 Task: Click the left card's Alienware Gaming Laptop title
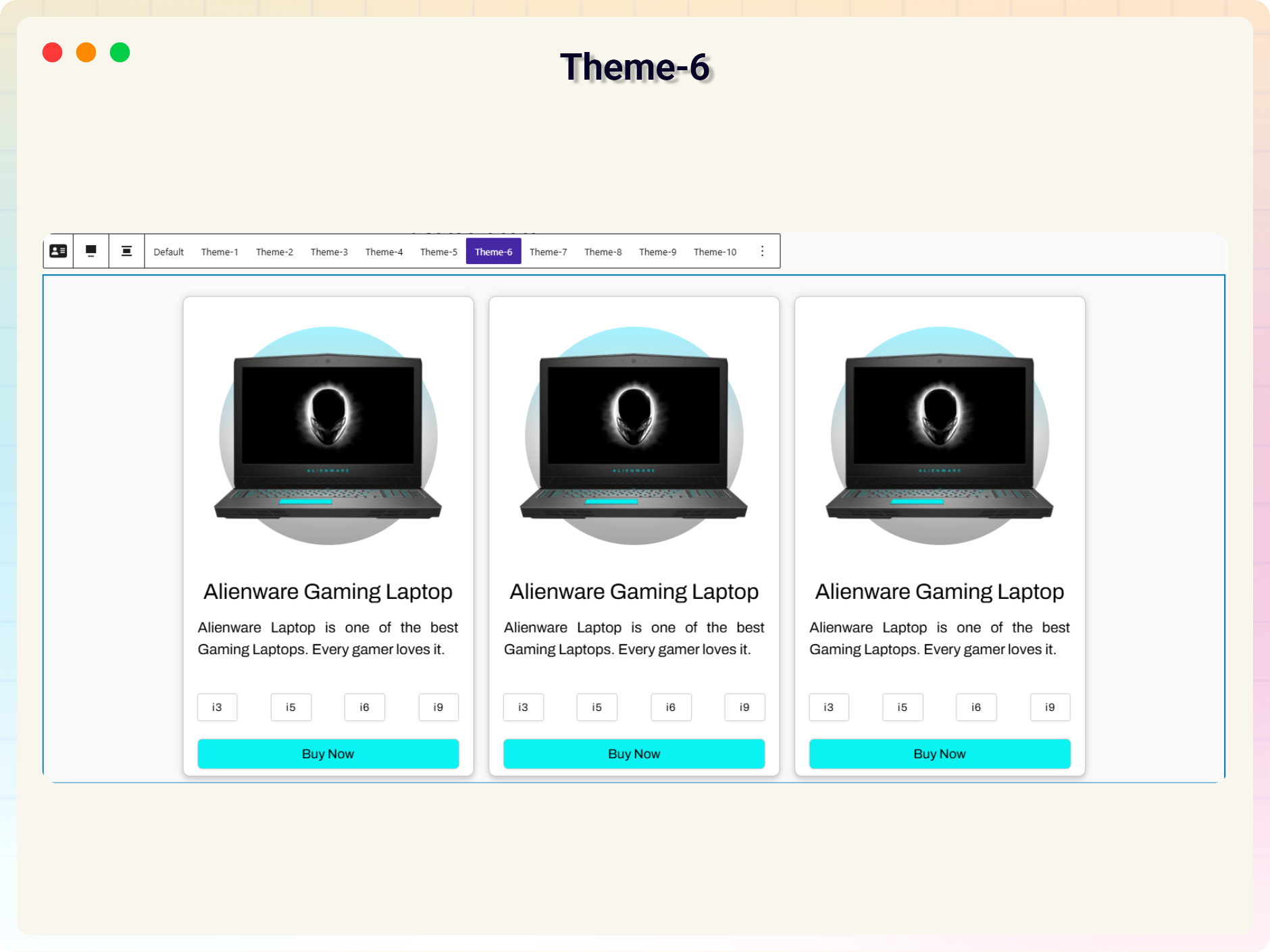click(x=328, y=591)
